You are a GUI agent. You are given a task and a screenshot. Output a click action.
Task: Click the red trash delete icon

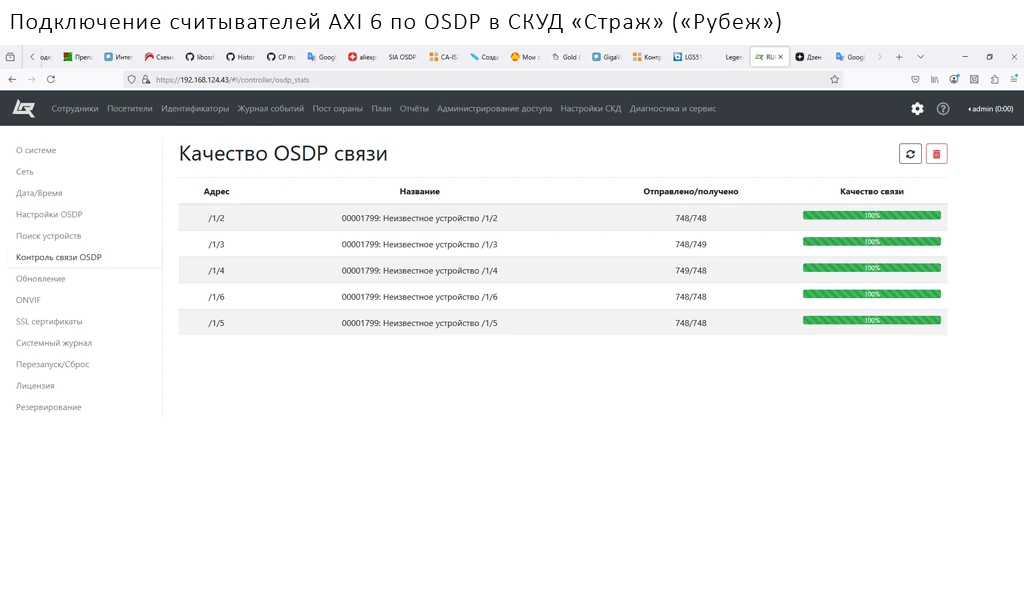[936, 153]
